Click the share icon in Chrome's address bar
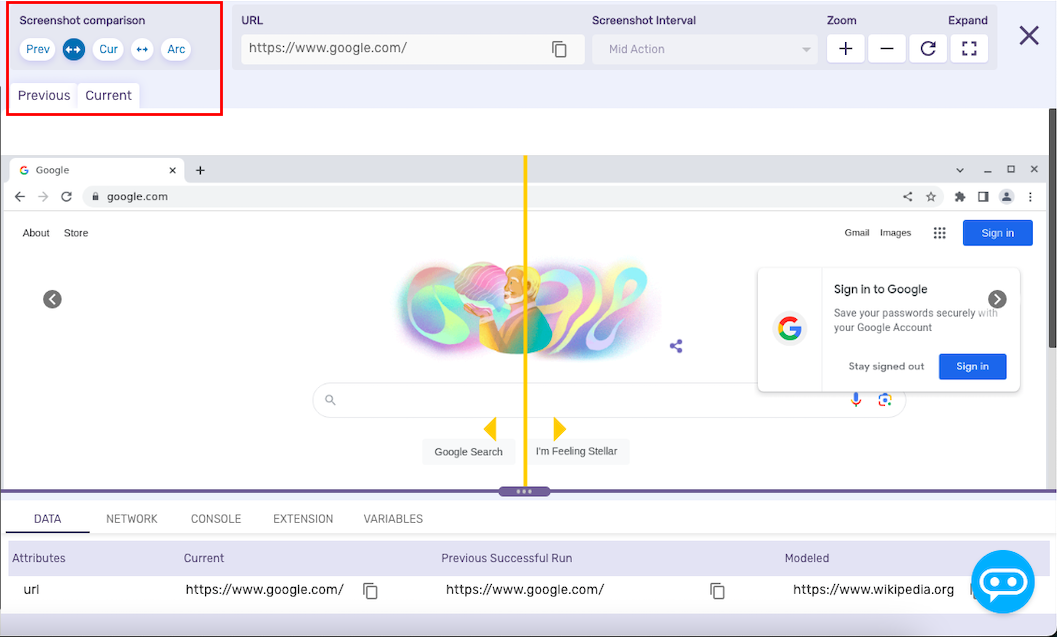The image size is (1057, 637). coord(908,197)
